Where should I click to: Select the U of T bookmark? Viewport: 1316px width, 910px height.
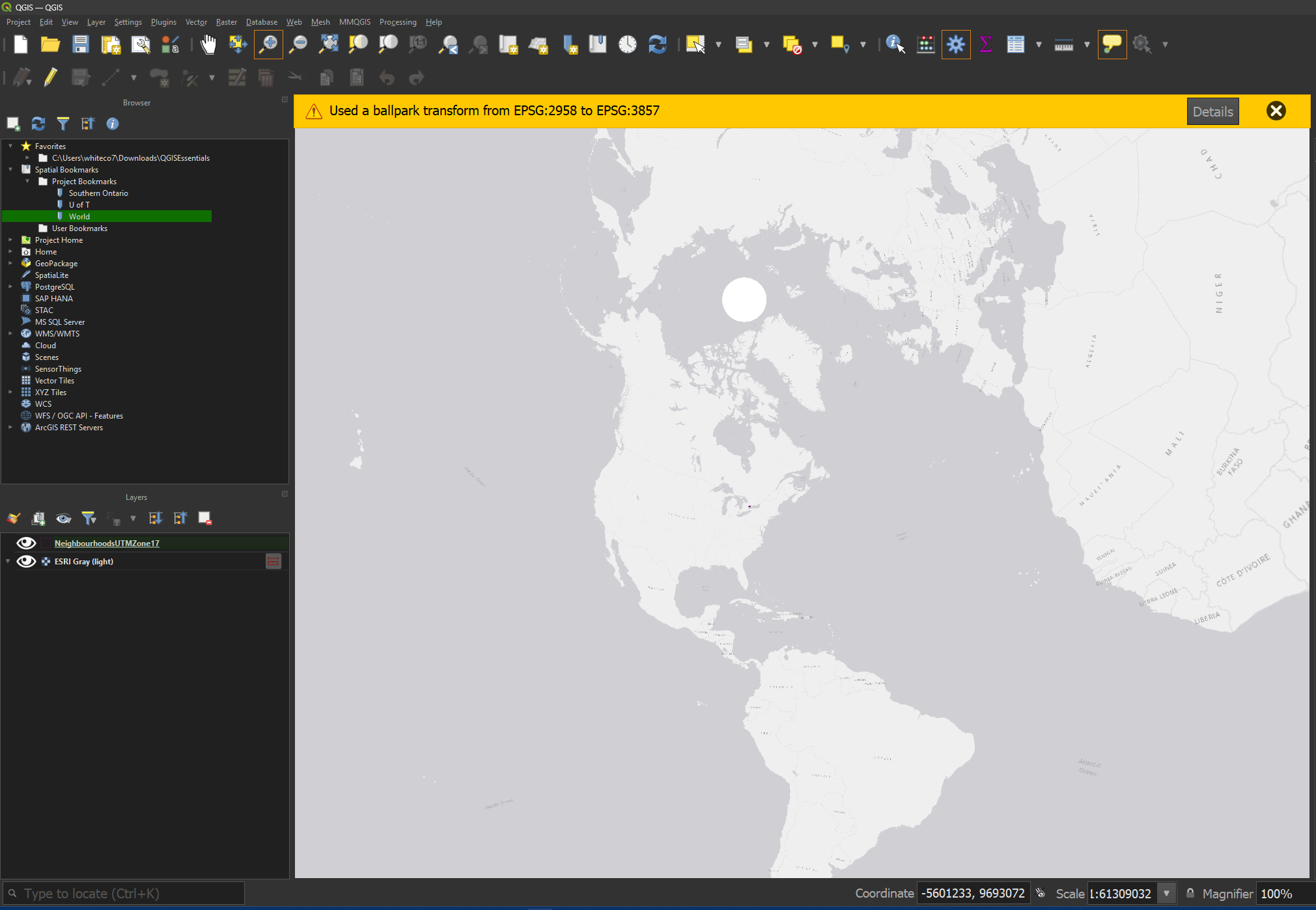pos(79,205)
